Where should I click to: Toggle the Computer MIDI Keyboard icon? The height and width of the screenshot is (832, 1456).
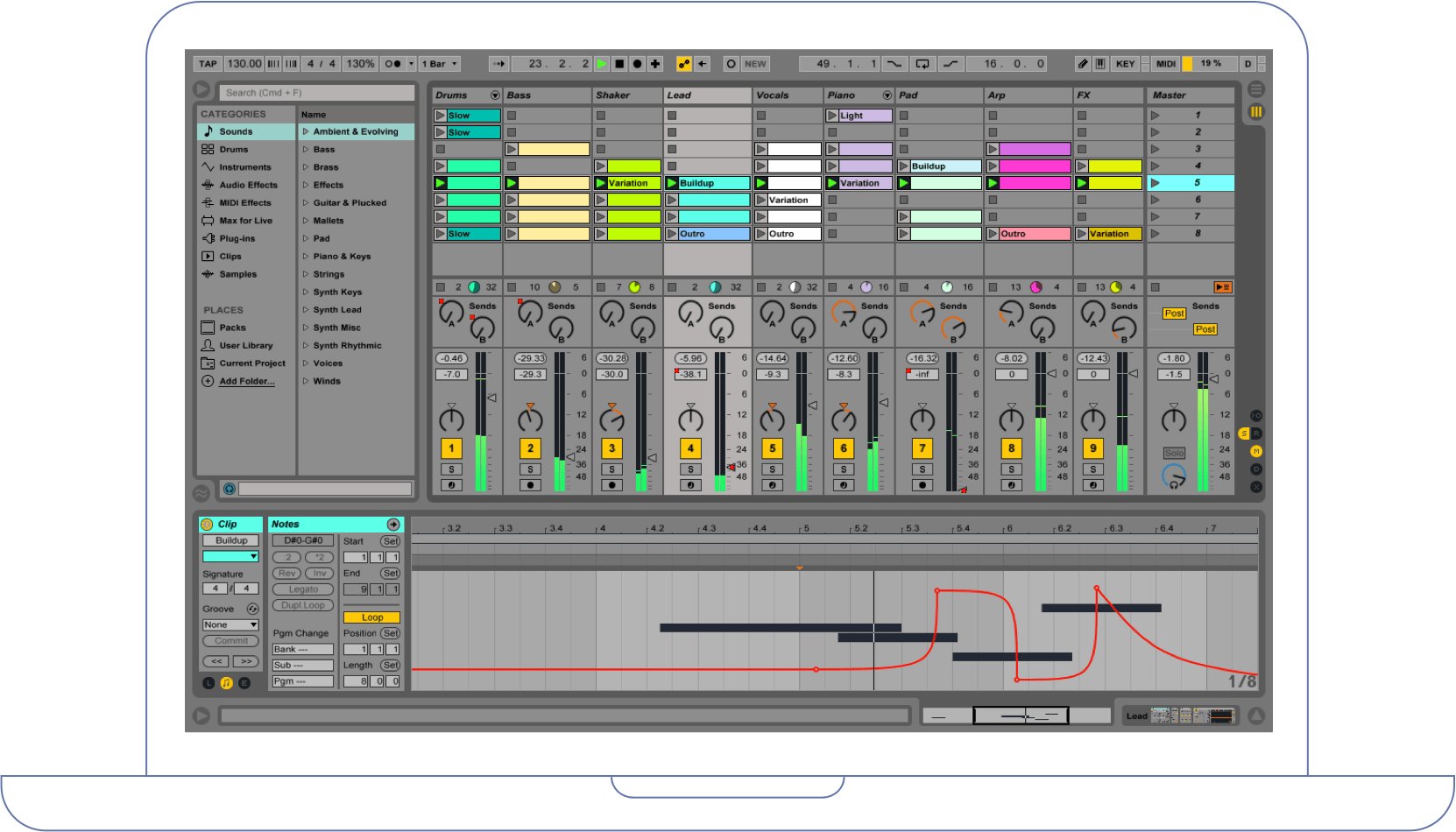click(x=1100, y=63)
